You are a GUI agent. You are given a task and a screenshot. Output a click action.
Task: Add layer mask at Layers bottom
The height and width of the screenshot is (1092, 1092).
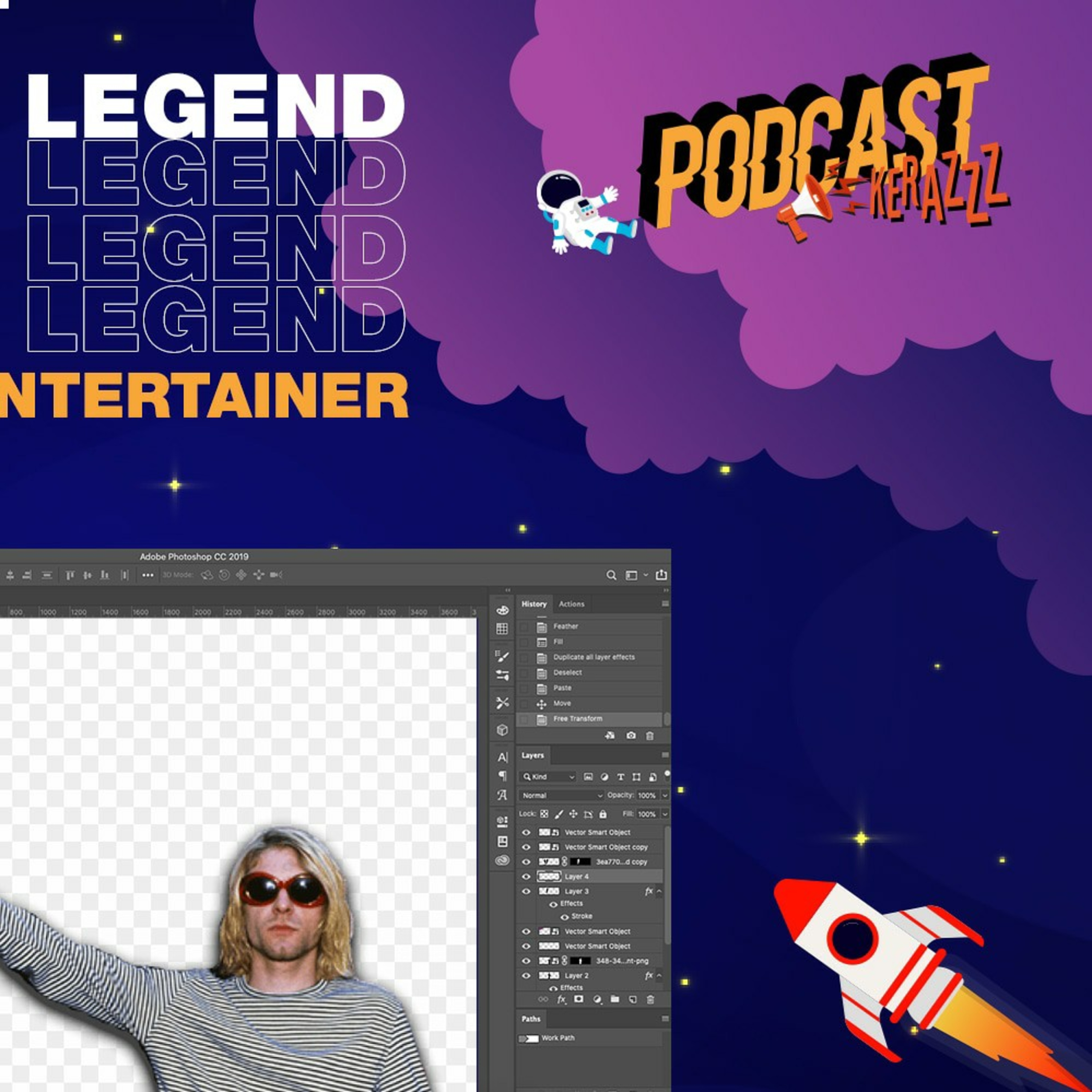coord(578,999)
